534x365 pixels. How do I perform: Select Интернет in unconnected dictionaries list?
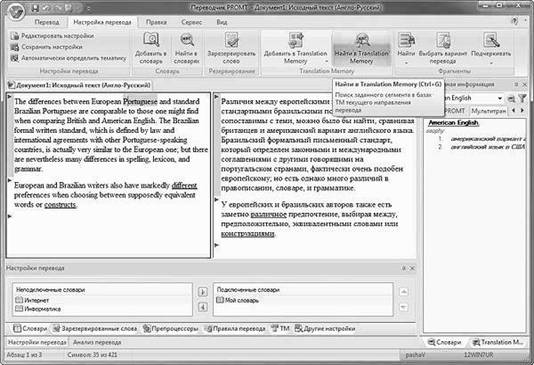32,300
